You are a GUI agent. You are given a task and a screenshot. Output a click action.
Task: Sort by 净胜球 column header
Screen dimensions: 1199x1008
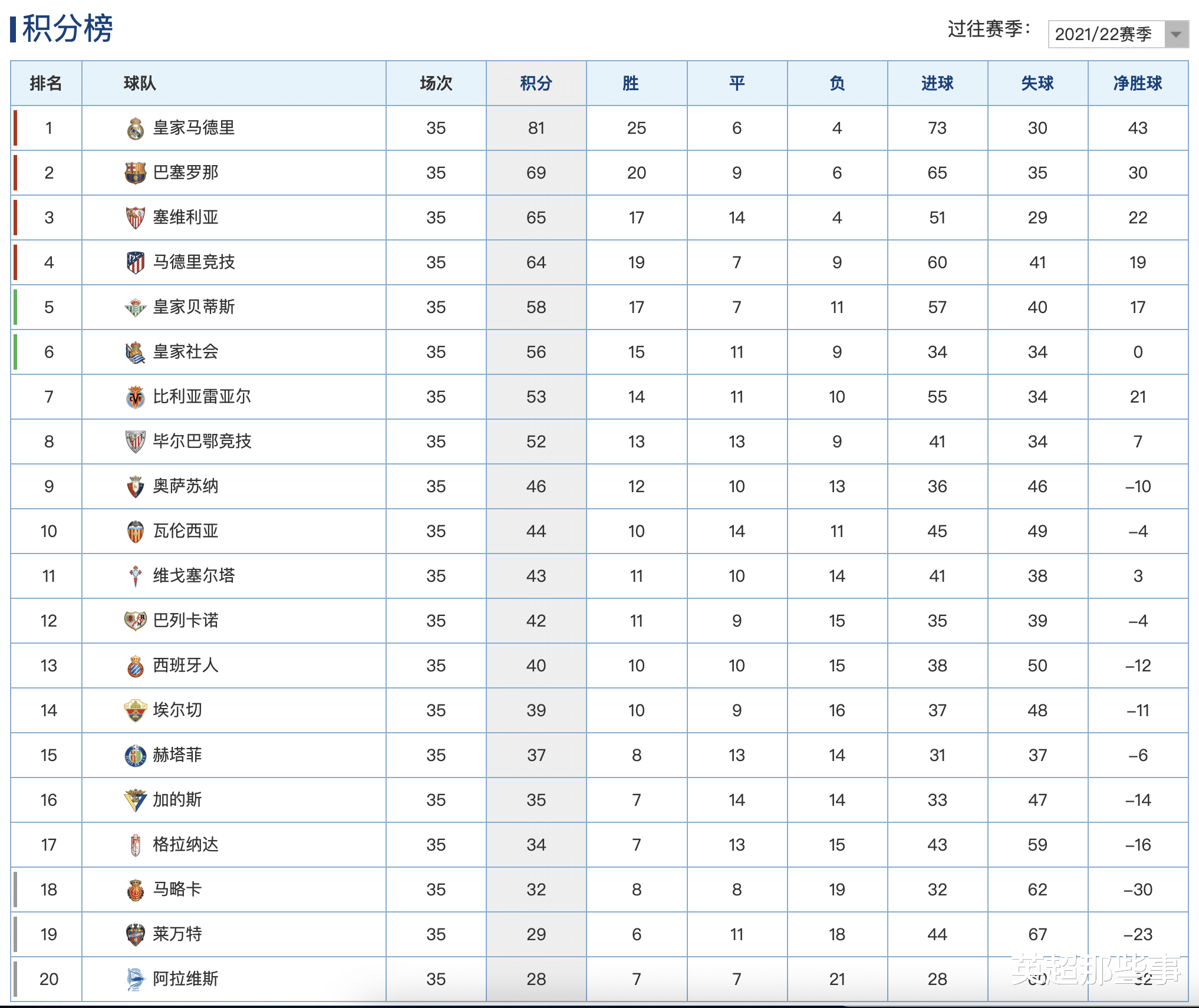pos(1138,83)
